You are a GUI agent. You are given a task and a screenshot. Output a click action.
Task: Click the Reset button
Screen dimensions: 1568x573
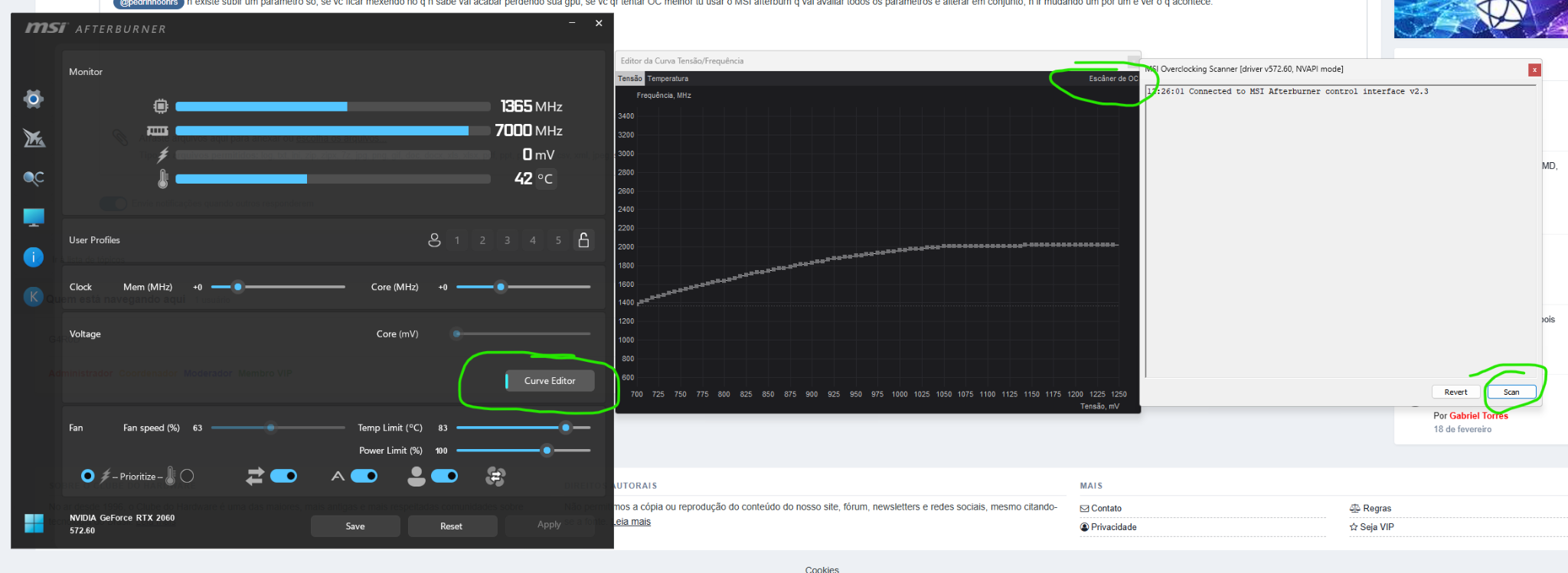click(x=452, y=526)
